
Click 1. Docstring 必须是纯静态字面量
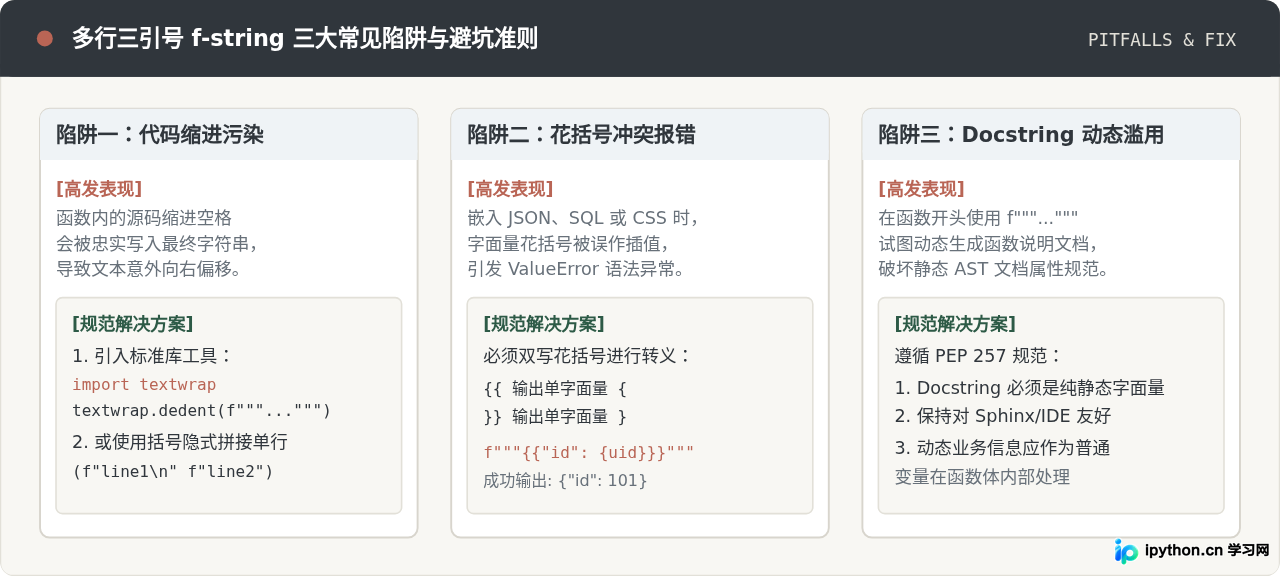click(1029, 388)
